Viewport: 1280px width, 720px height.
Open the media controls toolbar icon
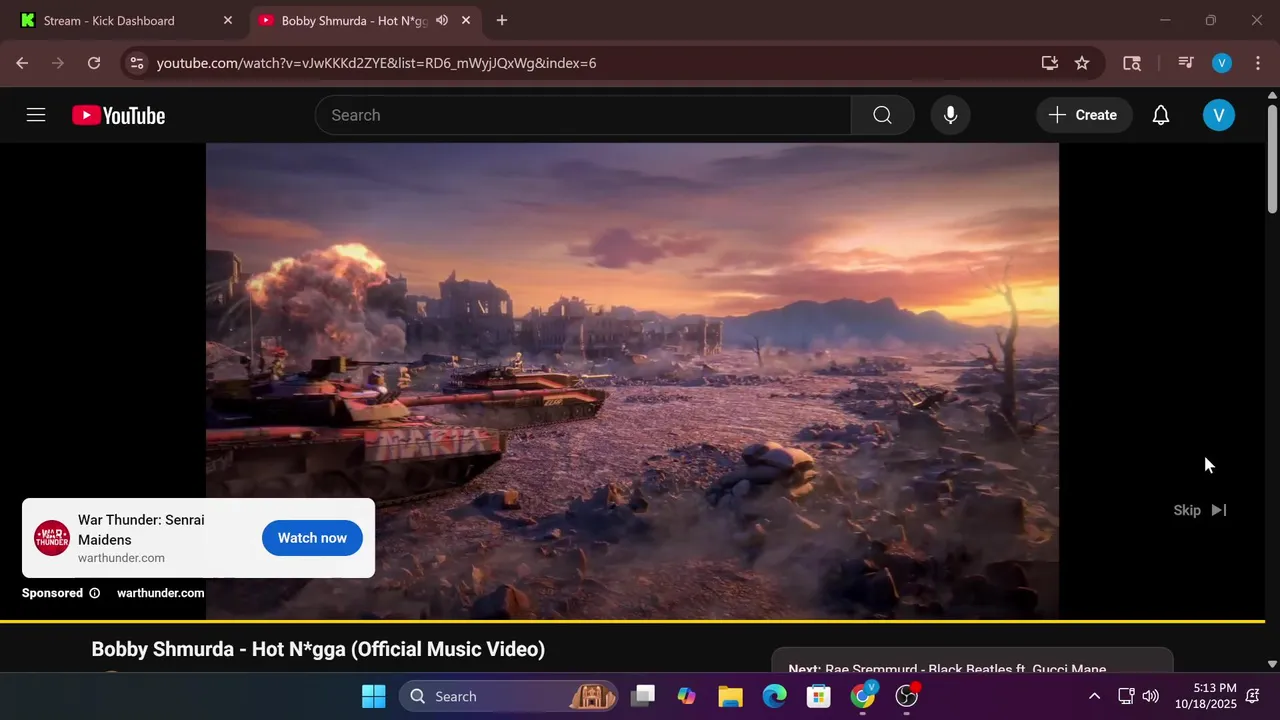(x=1186, y=63)
